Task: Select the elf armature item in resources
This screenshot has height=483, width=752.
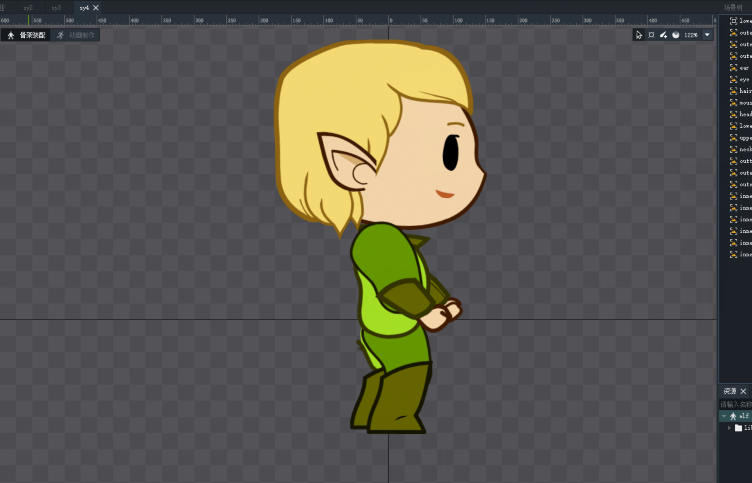Action: (x=738, y=416)
